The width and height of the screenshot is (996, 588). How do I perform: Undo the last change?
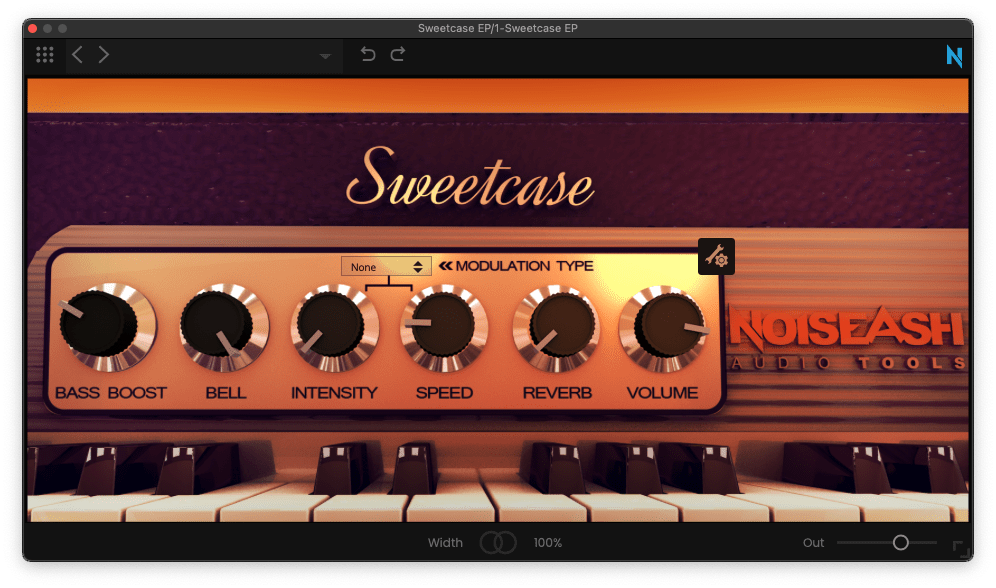pyautogui.click(x=368, y=54)
